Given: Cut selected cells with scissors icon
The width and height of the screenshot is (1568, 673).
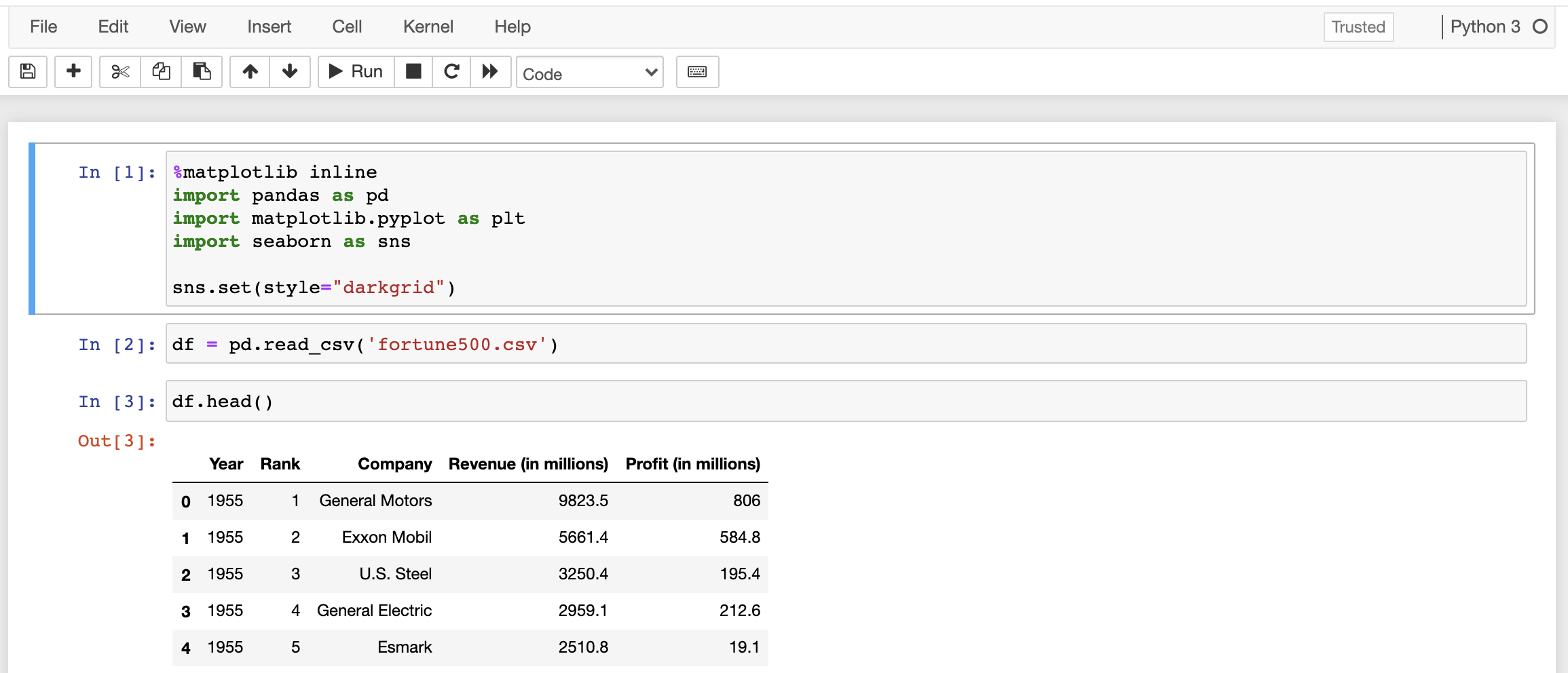Looking at the screenshot, I should click(120, 71).
